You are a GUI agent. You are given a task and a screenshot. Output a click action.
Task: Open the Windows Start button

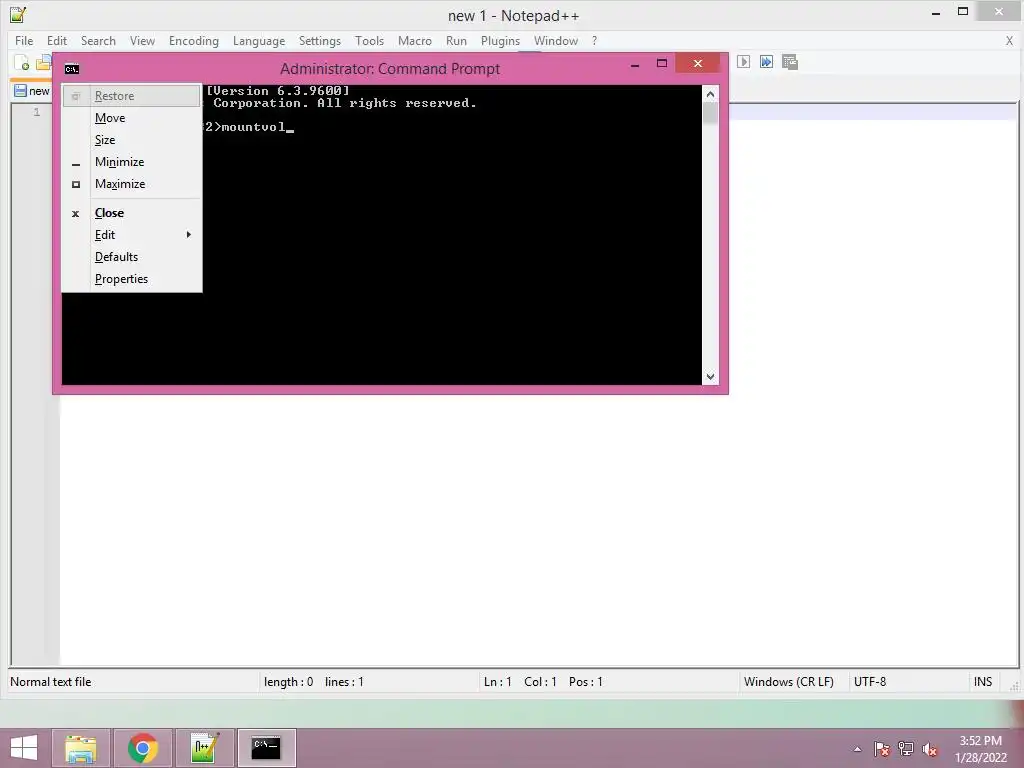[24, 748]
